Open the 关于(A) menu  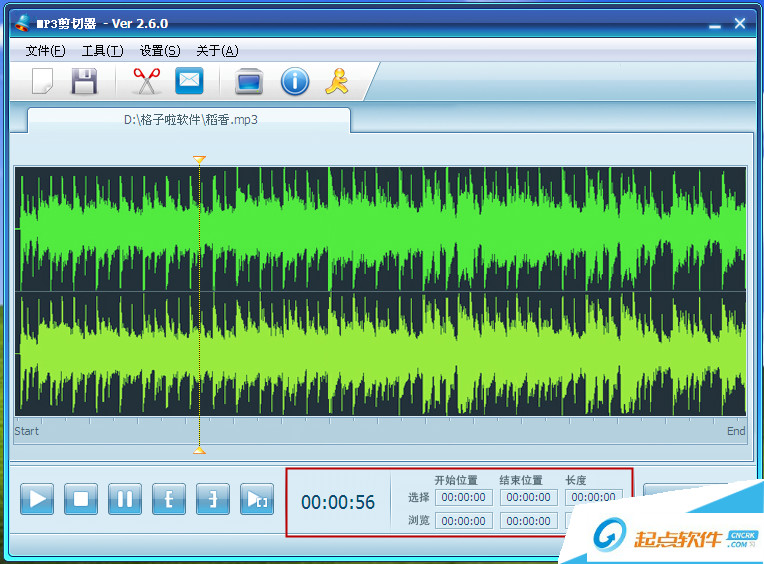pos(217,51)
